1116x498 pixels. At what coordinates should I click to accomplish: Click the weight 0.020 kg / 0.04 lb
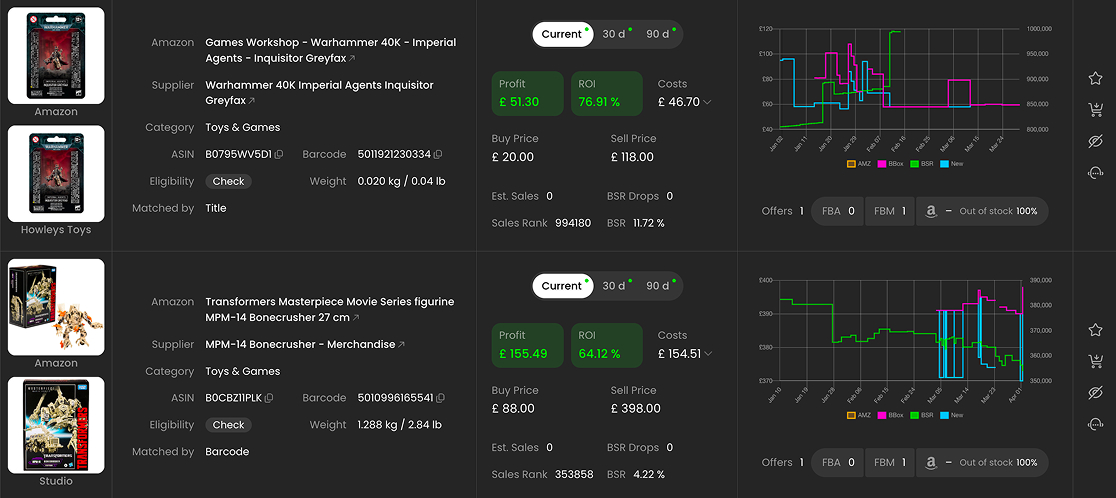coord(401,181)
